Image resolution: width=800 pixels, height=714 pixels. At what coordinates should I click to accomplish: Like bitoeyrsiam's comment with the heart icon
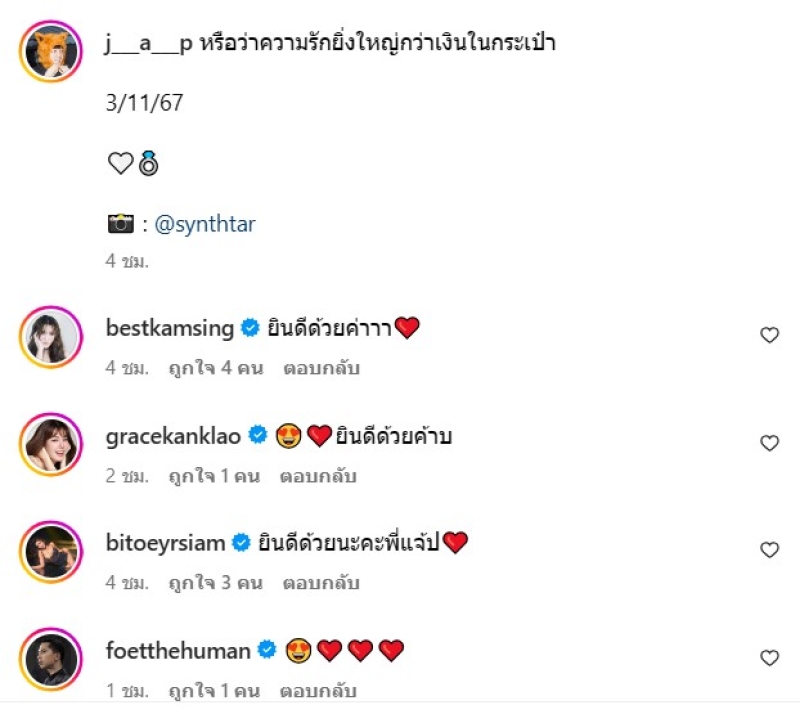[769, 550]
